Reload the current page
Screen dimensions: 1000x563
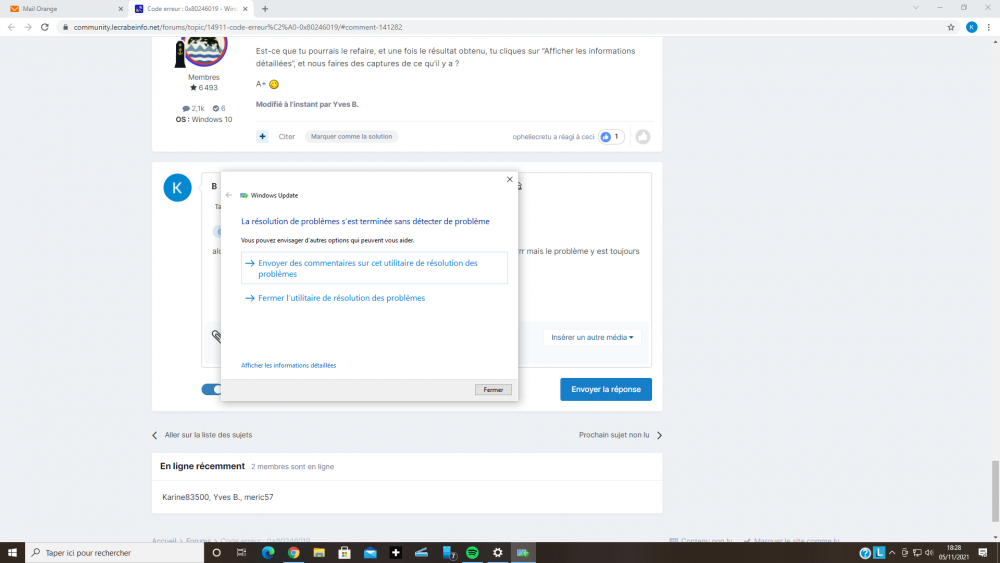[45, 27]
